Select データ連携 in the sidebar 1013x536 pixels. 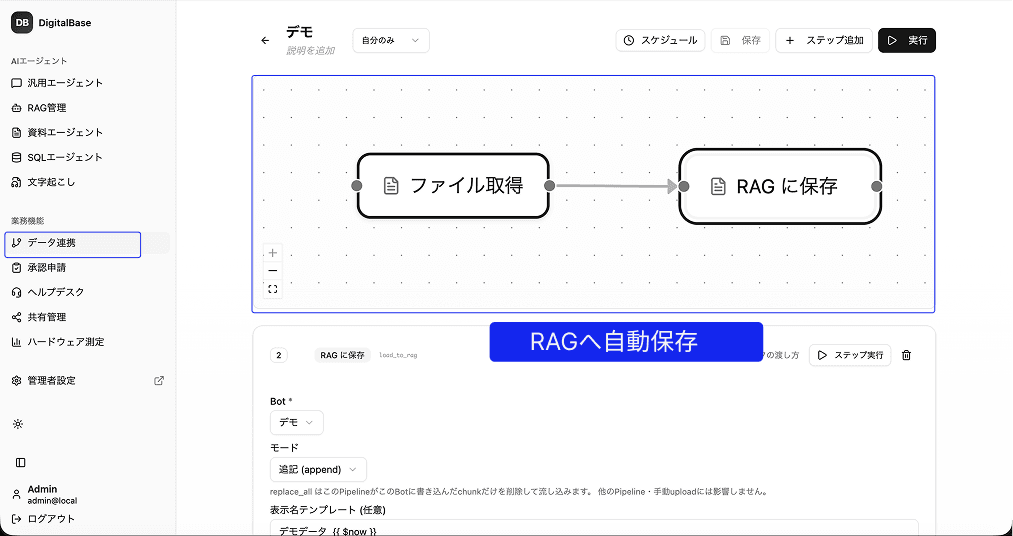pyautogui.click(x=87, y=243)
